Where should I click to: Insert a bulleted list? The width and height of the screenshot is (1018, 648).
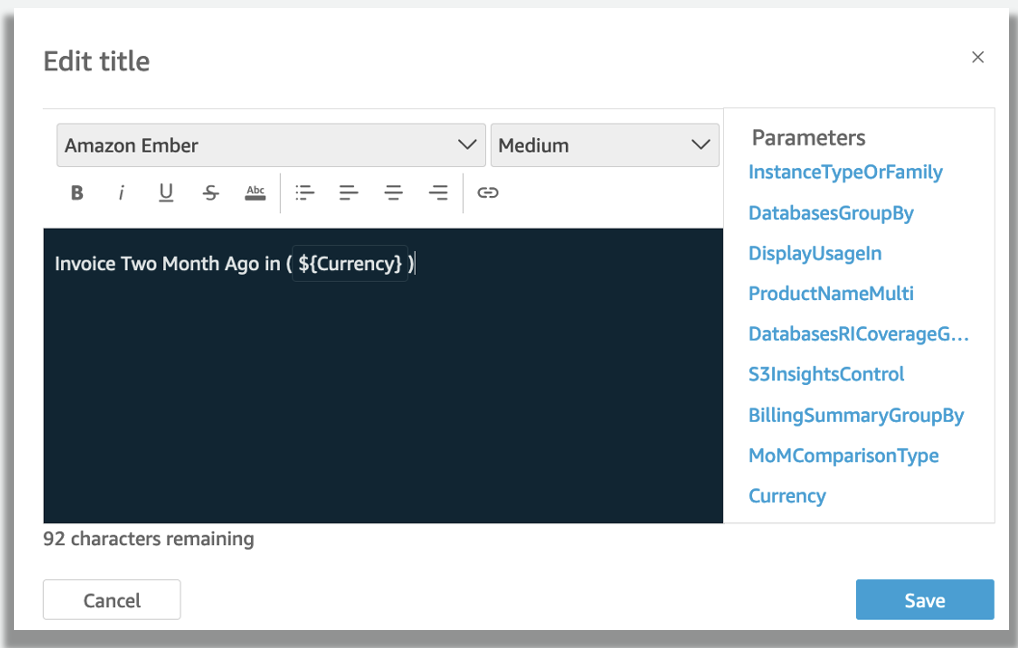(x=305, y=193)
